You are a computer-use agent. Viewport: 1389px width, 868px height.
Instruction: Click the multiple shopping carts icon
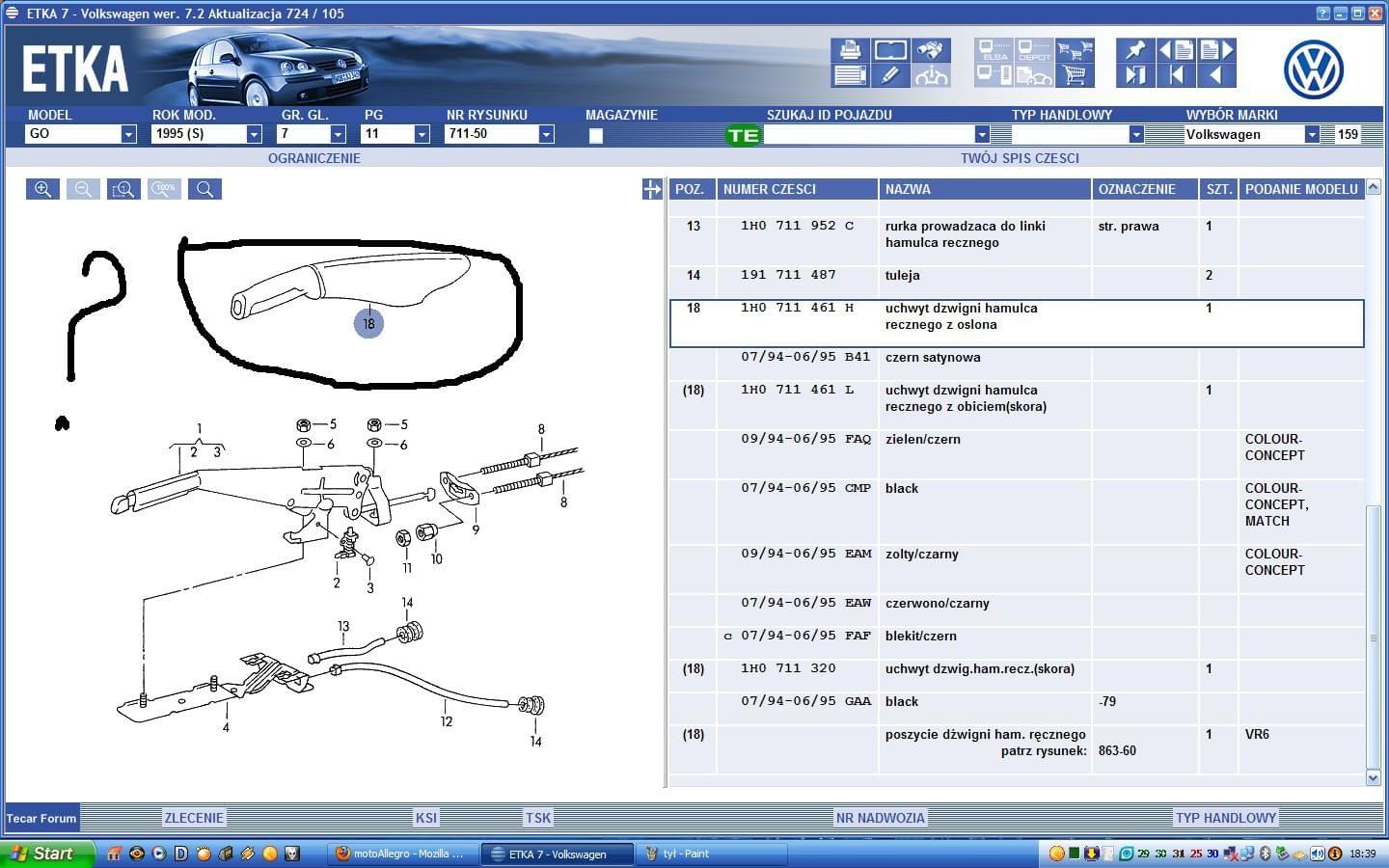pyautogui.click(x=1075, y=50)
